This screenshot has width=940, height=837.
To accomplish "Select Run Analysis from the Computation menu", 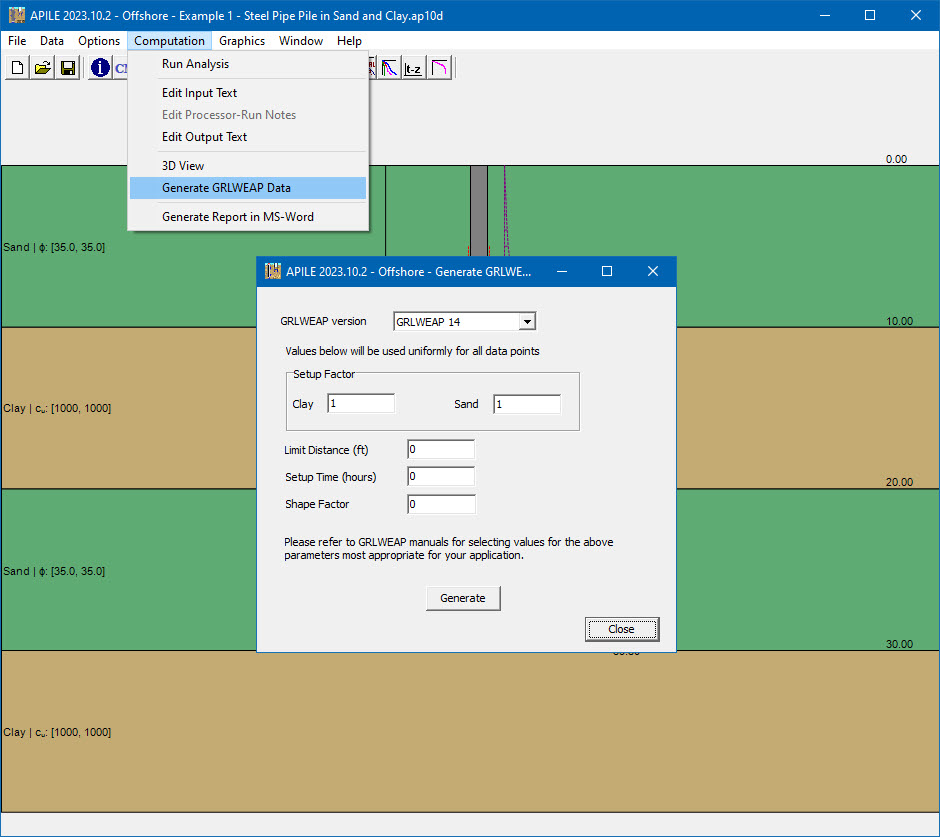I will (195, 63).
